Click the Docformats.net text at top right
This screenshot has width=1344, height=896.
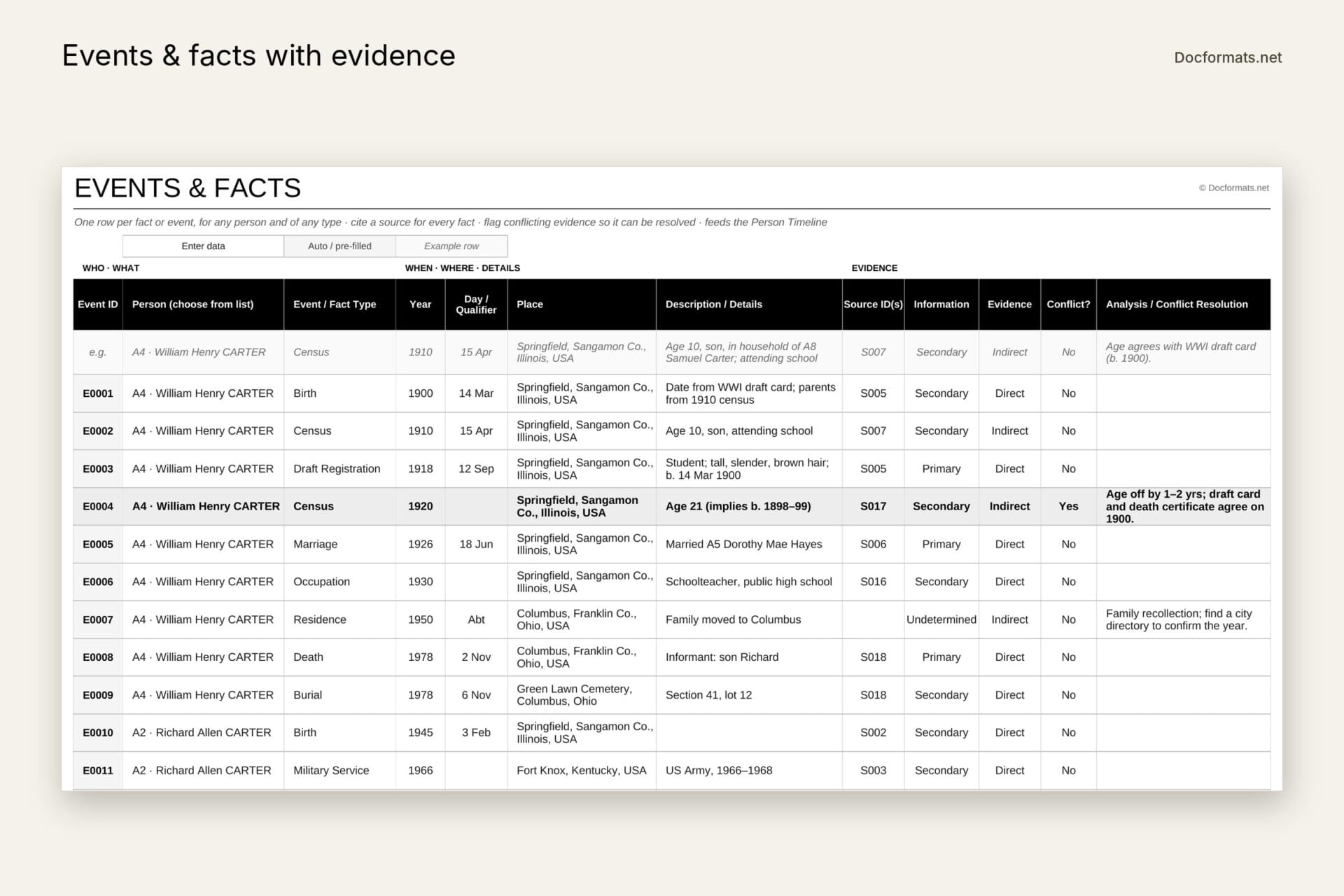click(1228, 57)
